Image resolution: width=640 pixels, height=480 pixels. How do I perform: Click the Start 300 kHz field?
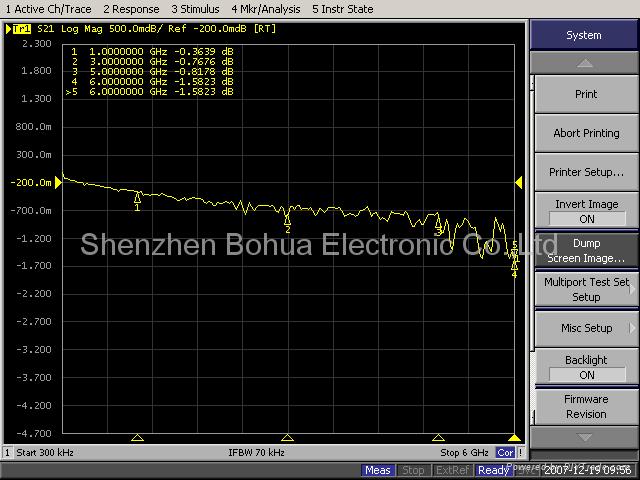pos(41,453)
